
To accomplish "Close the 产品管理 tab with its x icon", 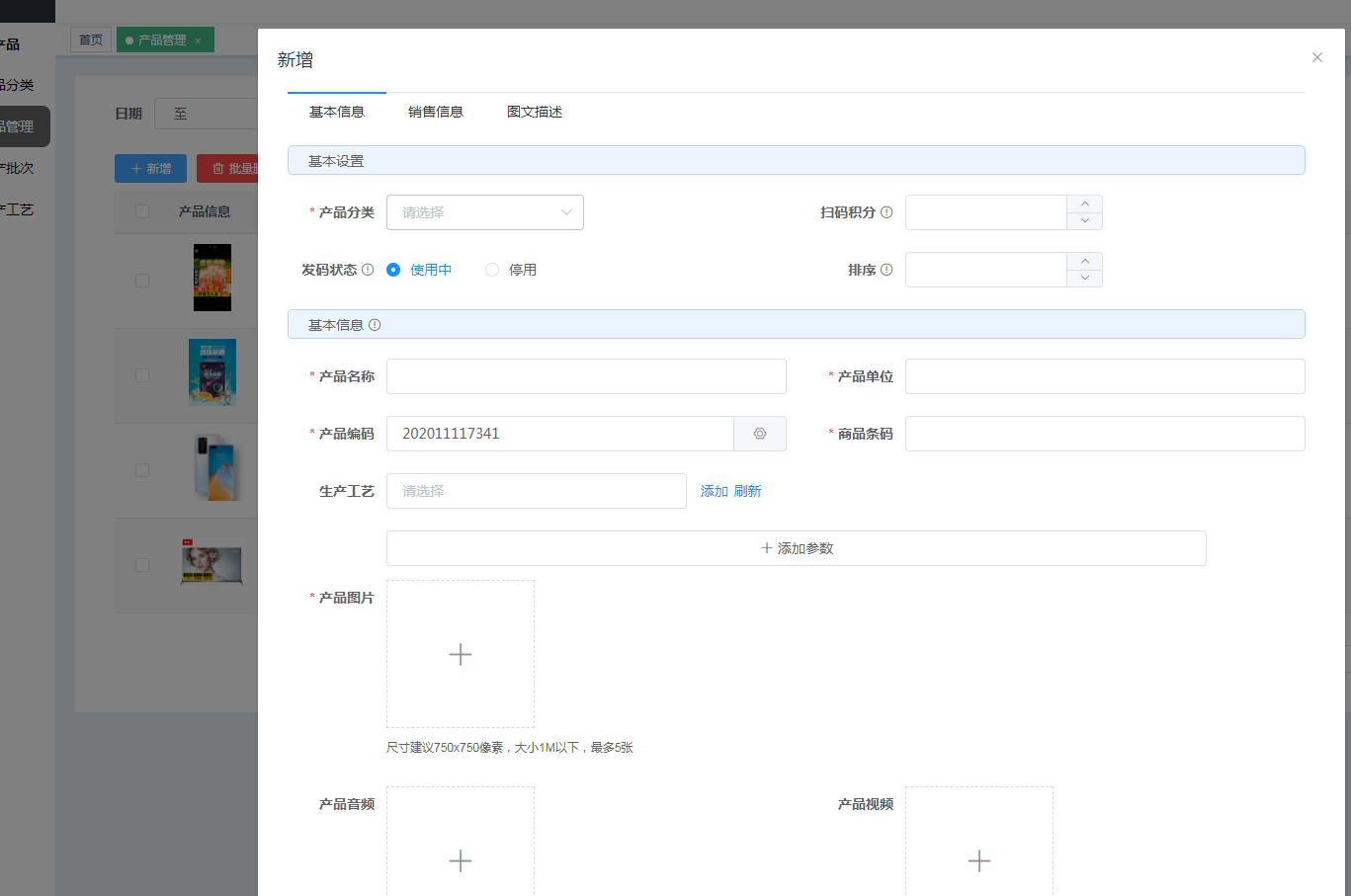I will tap(198, 41).
